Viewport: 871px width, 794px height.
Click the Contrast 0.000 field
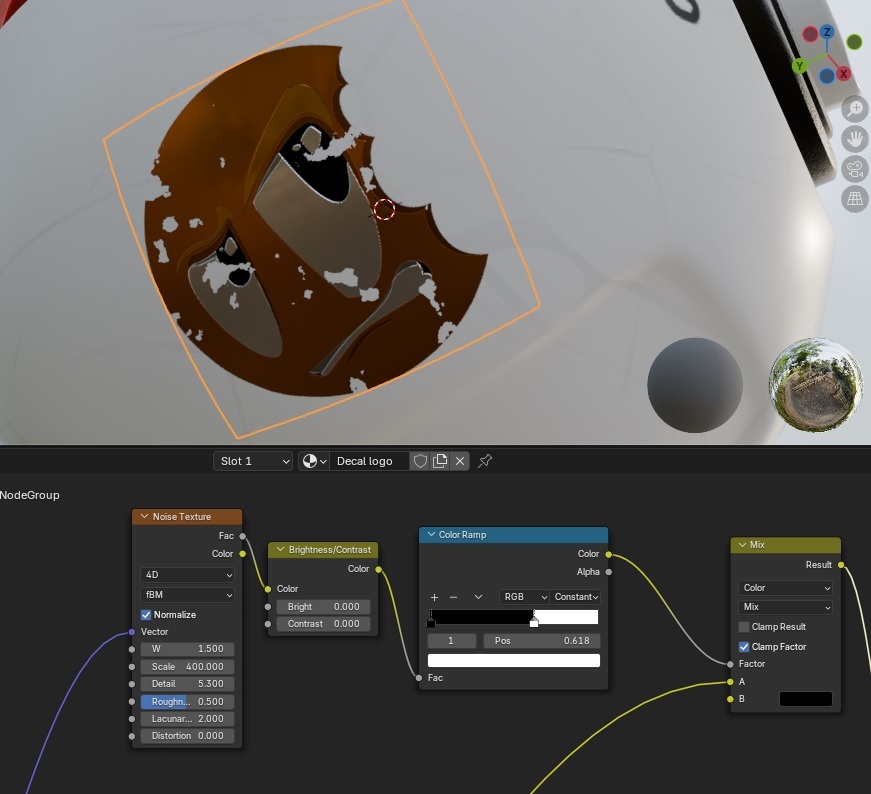[323, 623]
